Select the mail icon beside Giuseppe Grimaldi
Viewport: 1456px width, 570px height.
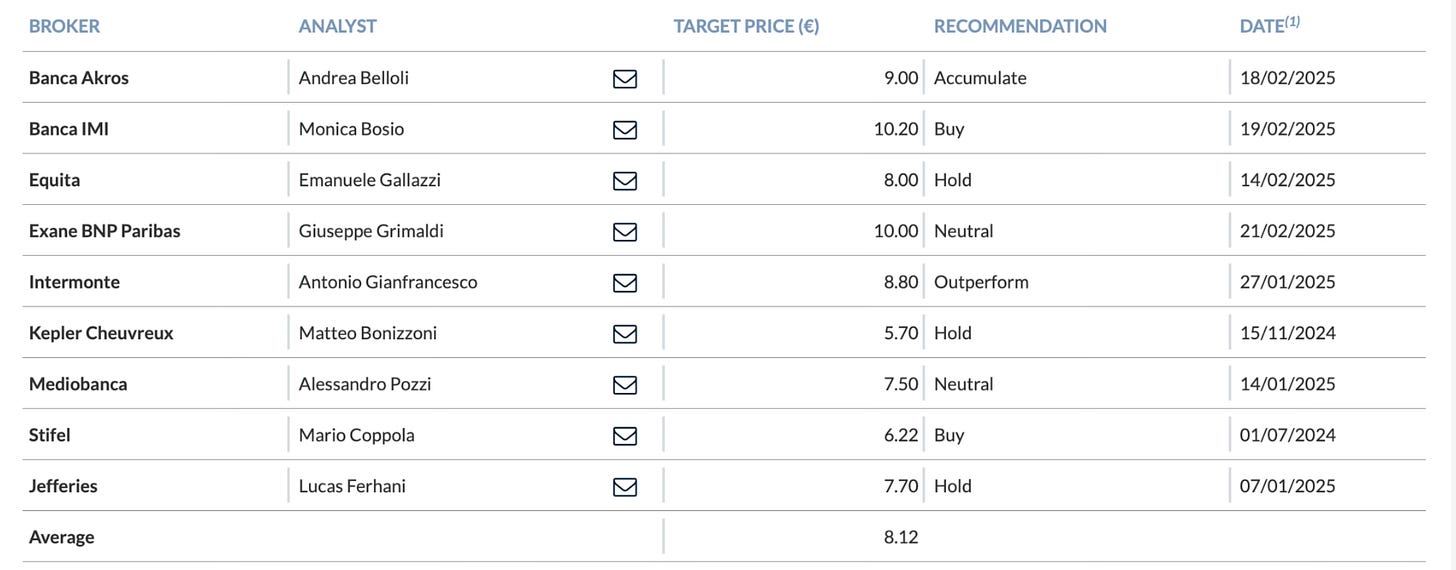(x=625, y=231)
